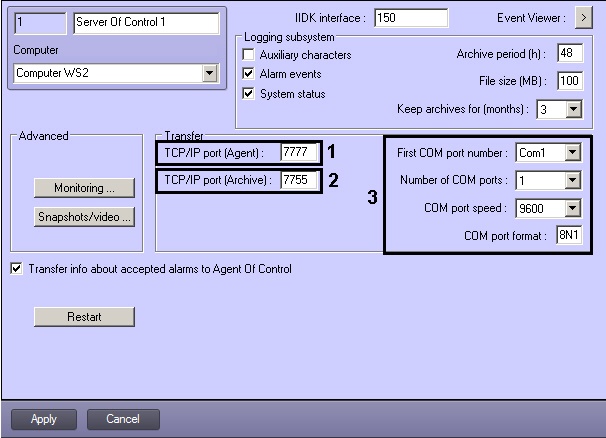
Task: Click the IIDK interface label
Action: click(330, 18)
